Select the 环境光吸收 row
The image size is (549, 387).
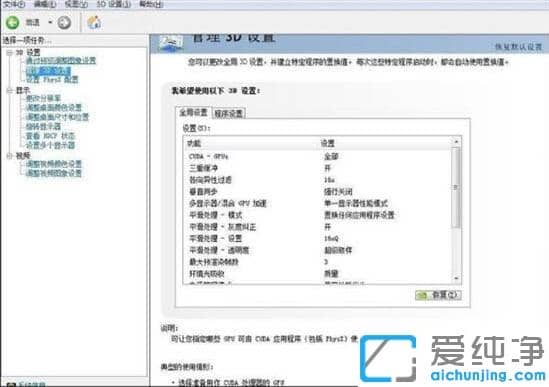point(318,274)
